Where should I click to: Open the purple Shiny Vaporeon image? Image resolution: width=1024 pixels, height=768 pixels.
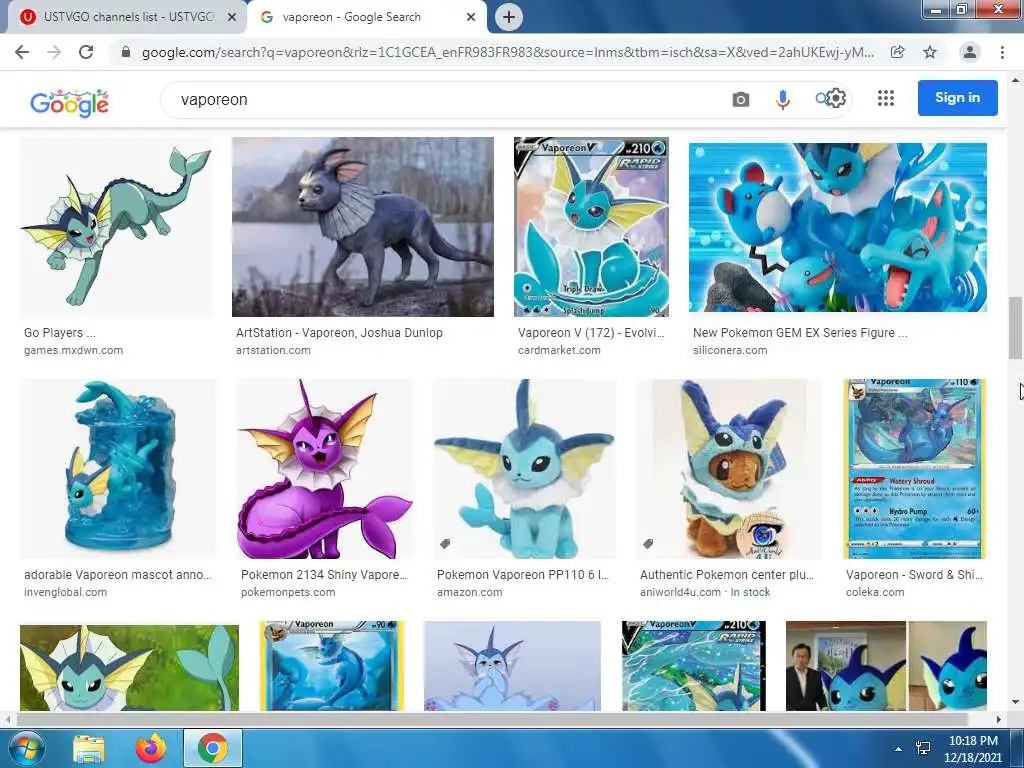click(325, 469)
